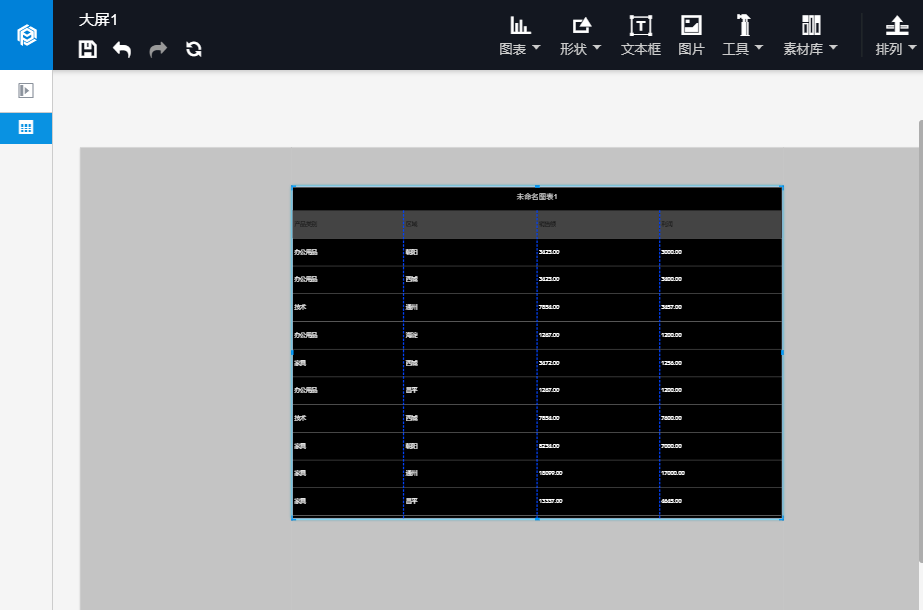Toggle the left sidebar panel expand icon

point(26,91)
